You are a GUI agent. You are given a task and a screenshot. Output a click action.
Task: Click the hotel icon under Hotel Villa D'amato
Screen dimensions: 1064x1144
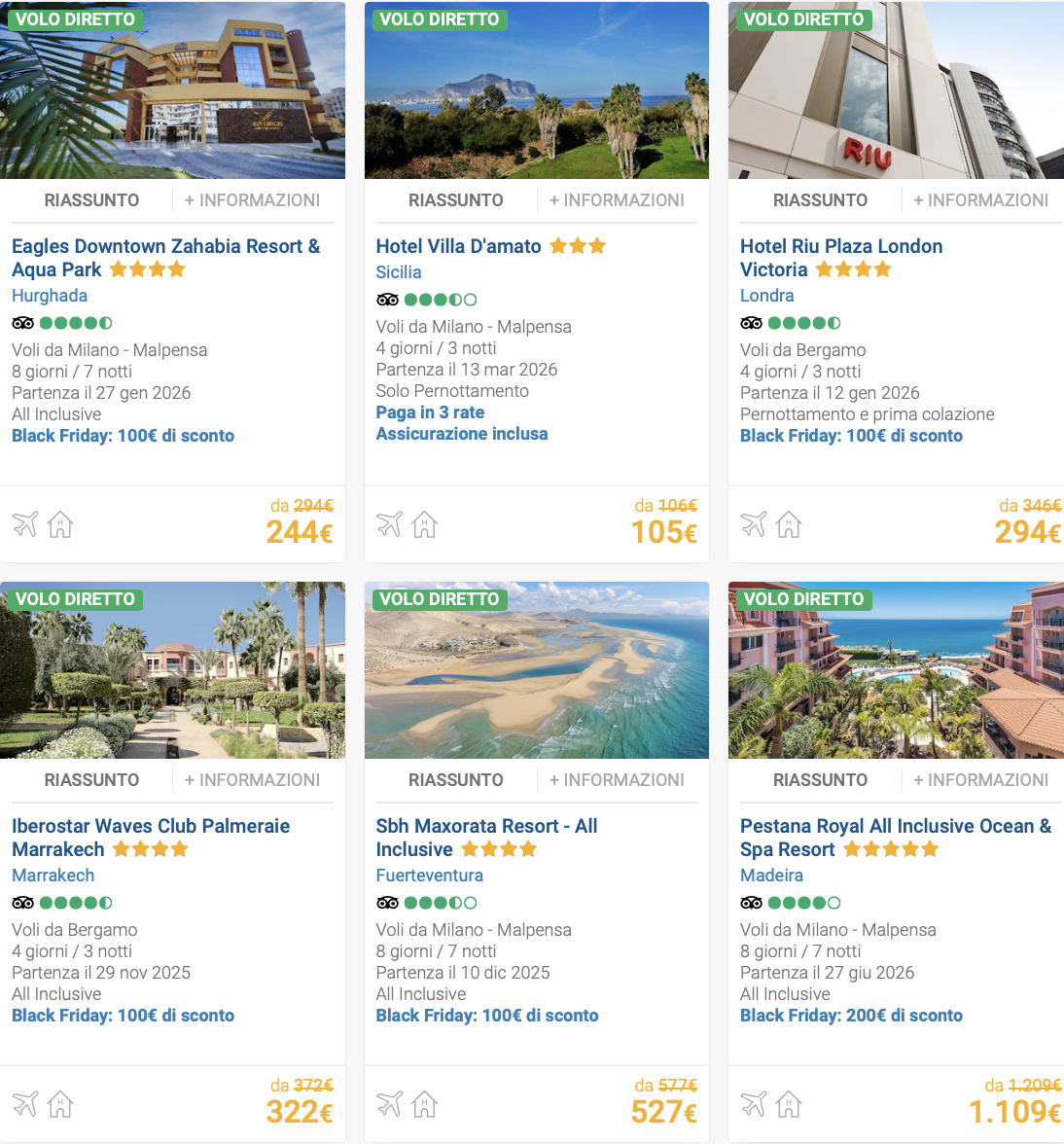423,523
